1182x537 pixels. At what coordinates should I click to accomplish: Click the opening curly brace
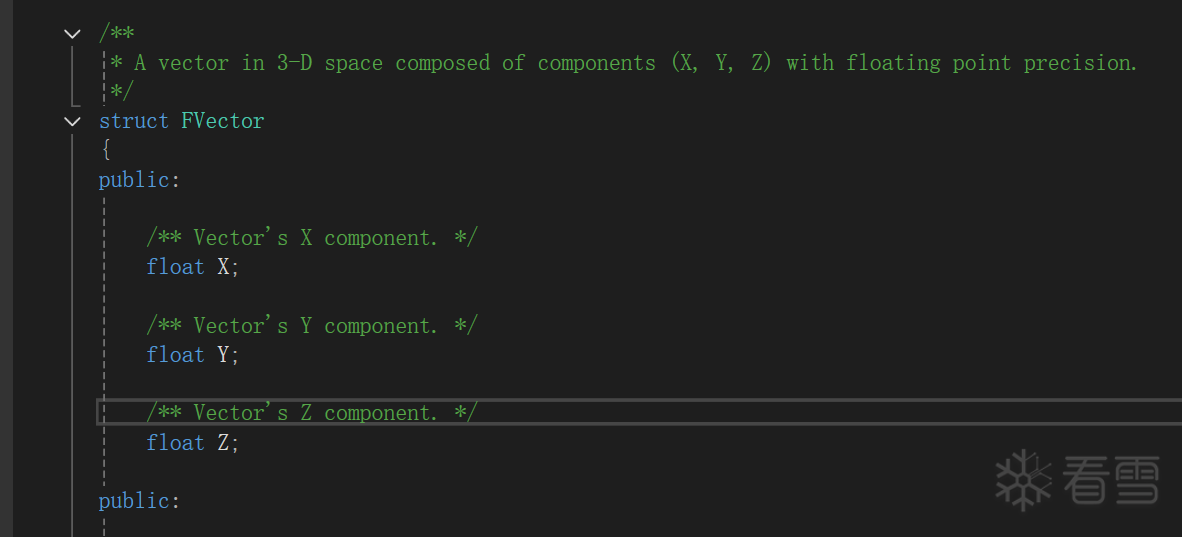[104, 150]
